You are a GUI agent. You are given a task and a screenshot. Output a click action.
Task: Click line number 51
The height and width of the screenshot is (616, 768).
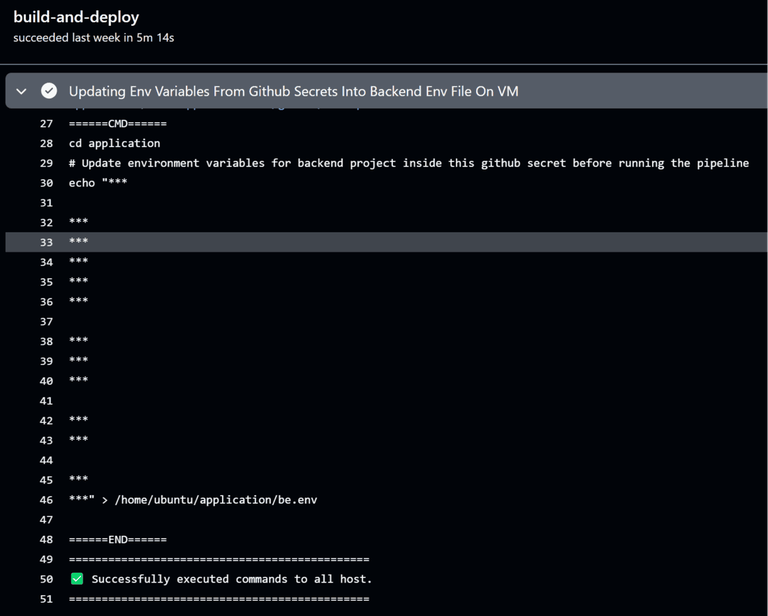pyautogui.click(x=46, y=599)
